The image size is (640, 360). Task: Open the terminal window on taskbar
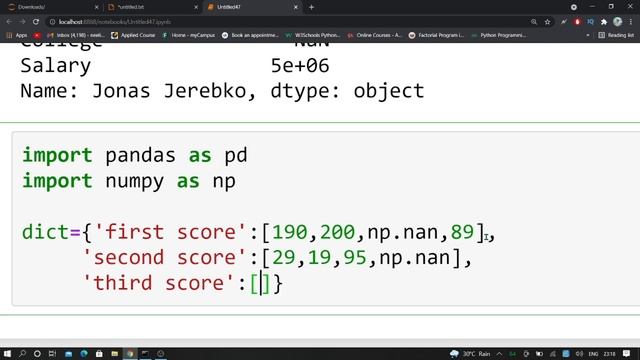pos(145,353)
